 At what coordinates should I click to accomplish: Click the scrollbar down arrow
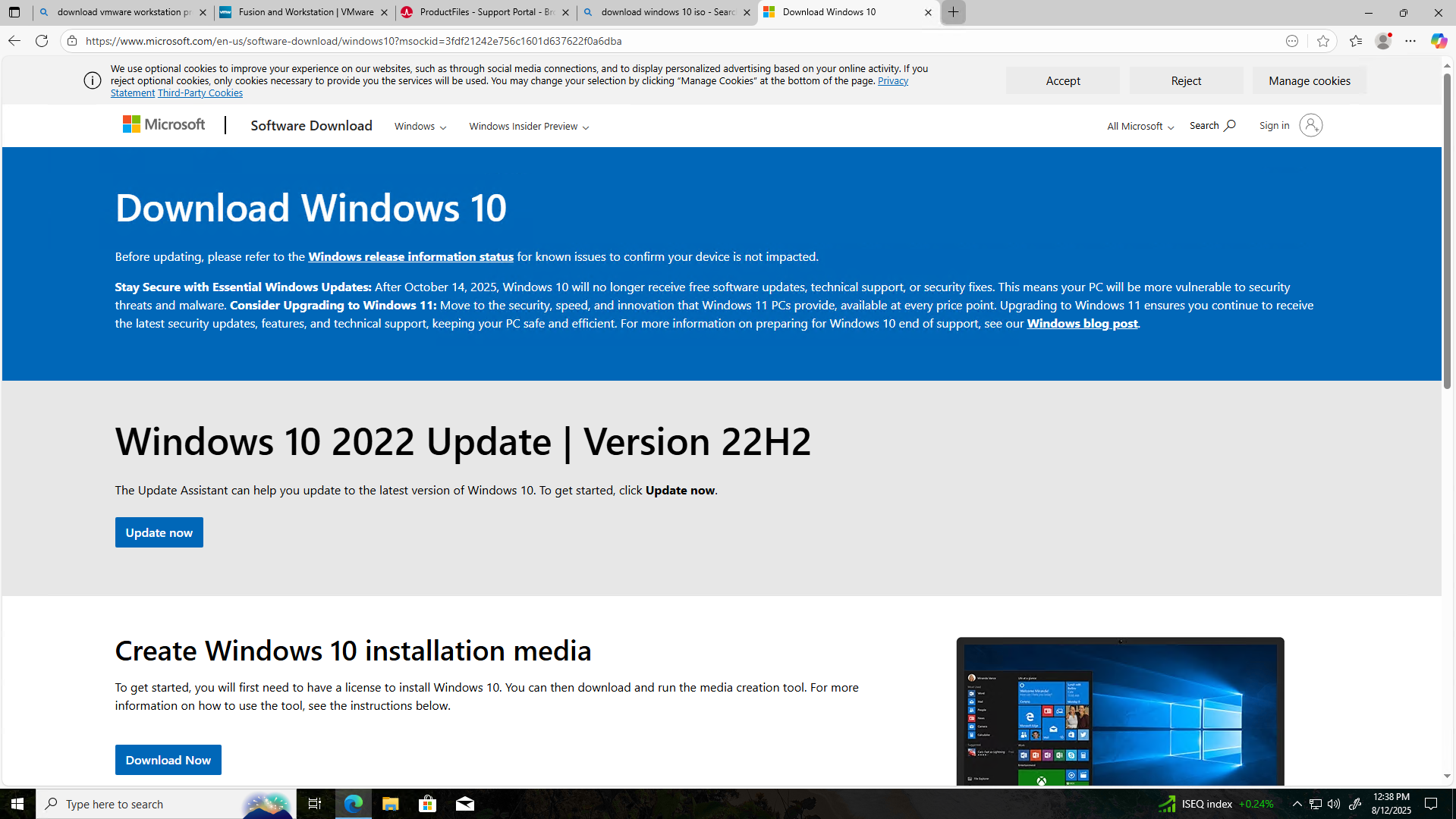(x=1447, y=776)
